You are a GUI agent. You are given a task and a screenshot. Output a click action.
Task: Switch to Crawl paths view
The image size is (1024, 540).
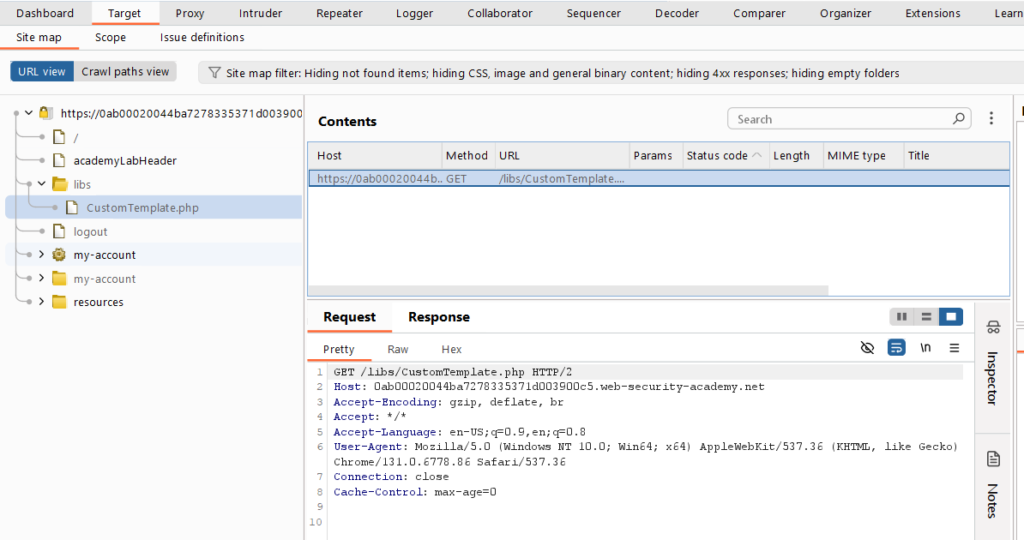[125, 72]
